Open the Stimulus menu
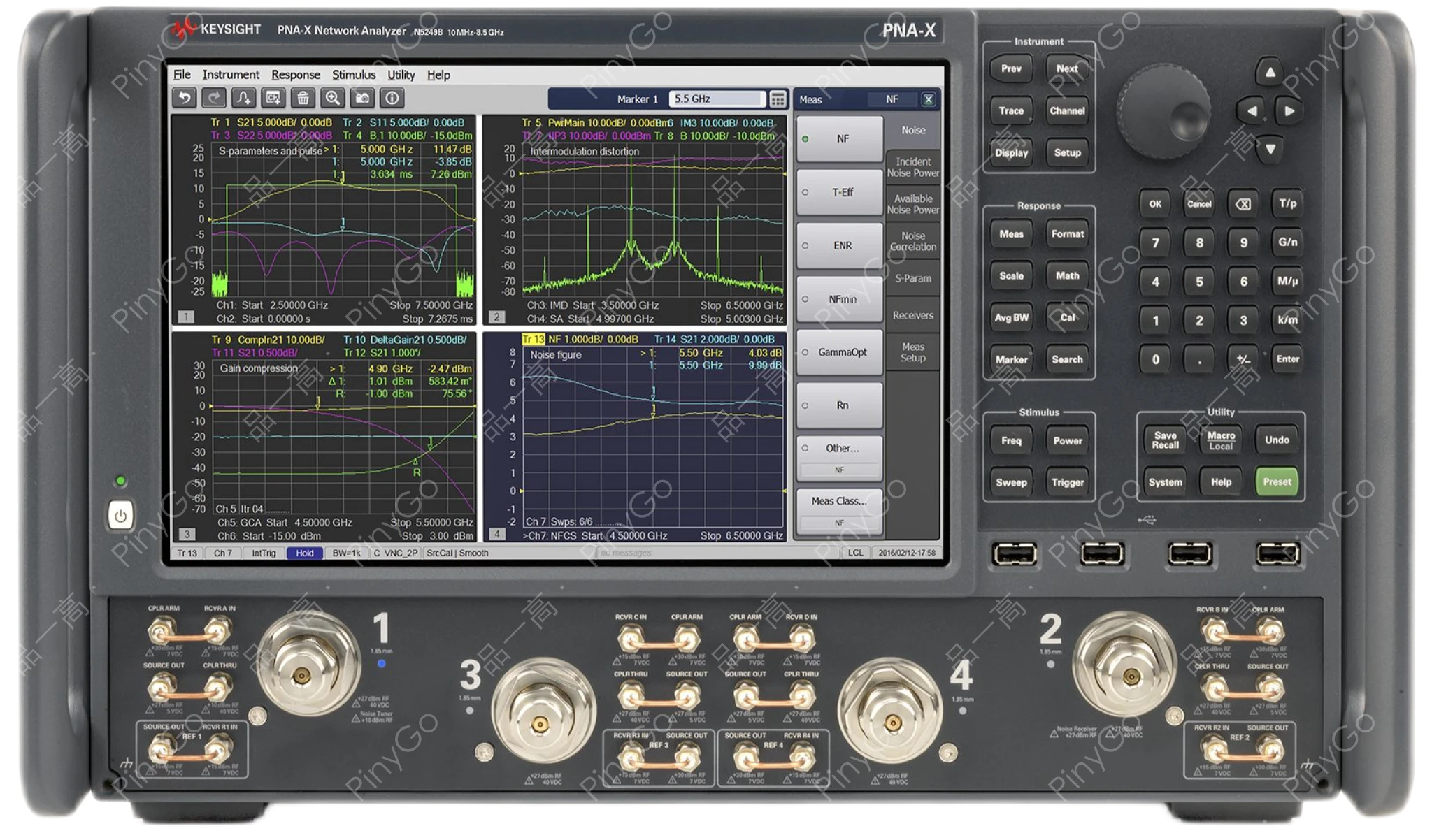The image size is (1432, 840). (353, 75)
